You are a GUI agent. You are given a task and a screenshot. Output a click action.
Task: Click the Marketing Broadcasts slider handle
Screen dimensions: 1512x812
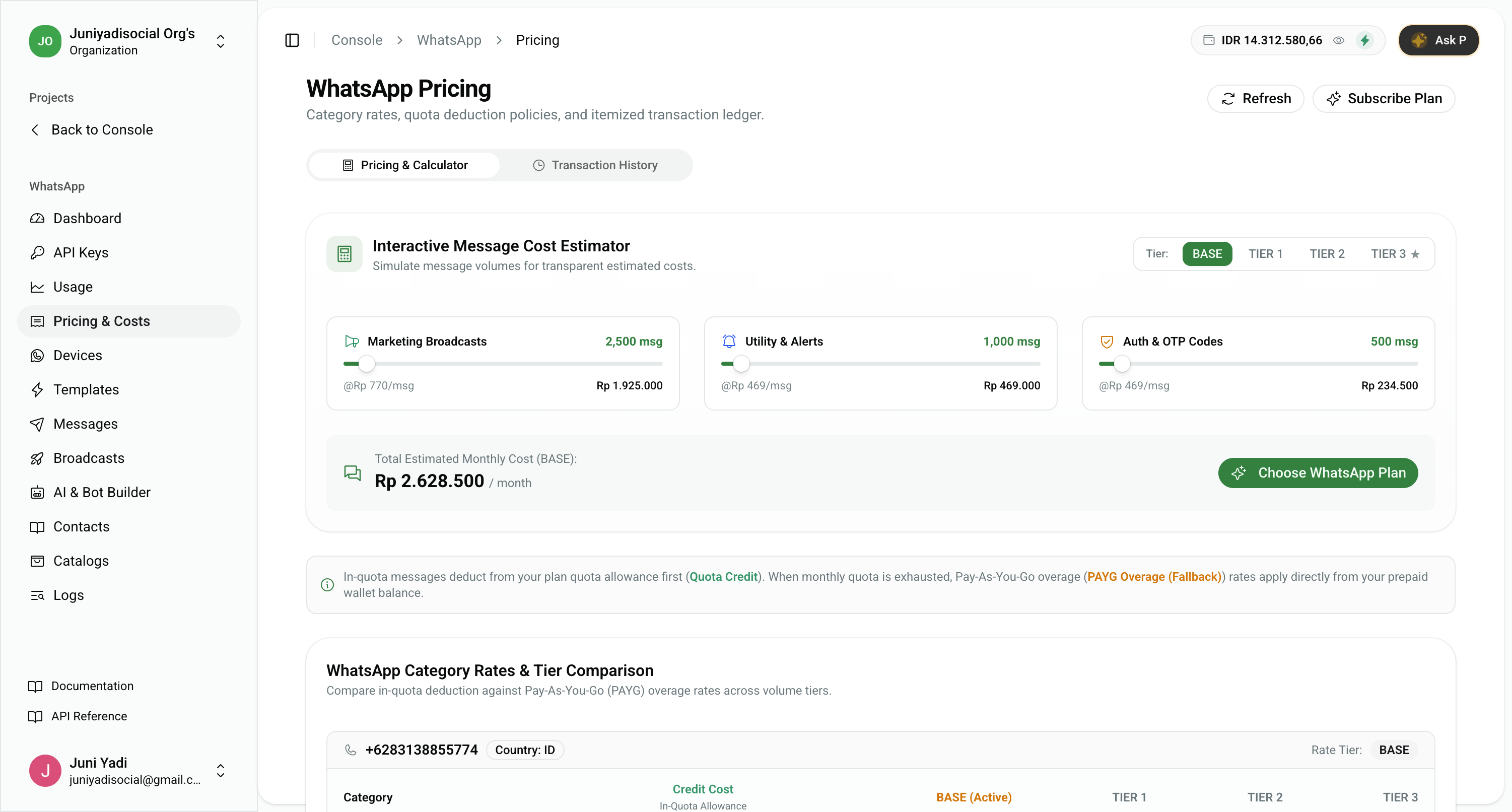[x=366, y=363]
